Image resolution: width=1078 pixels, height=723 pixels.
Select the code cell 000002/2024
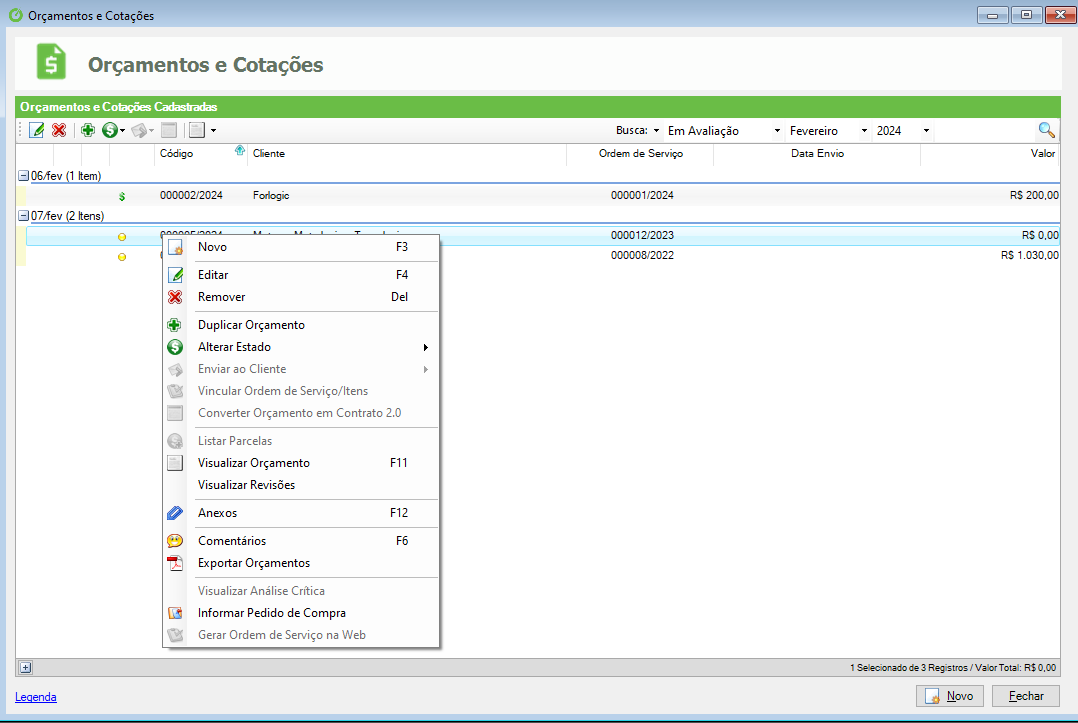tap(191, 195)
